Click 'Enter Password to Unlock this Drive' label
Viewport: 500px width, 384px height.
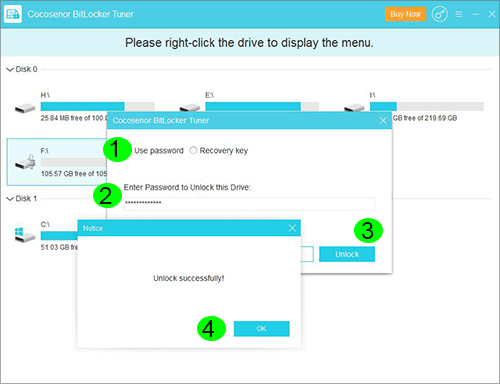[x=187, y=187]
